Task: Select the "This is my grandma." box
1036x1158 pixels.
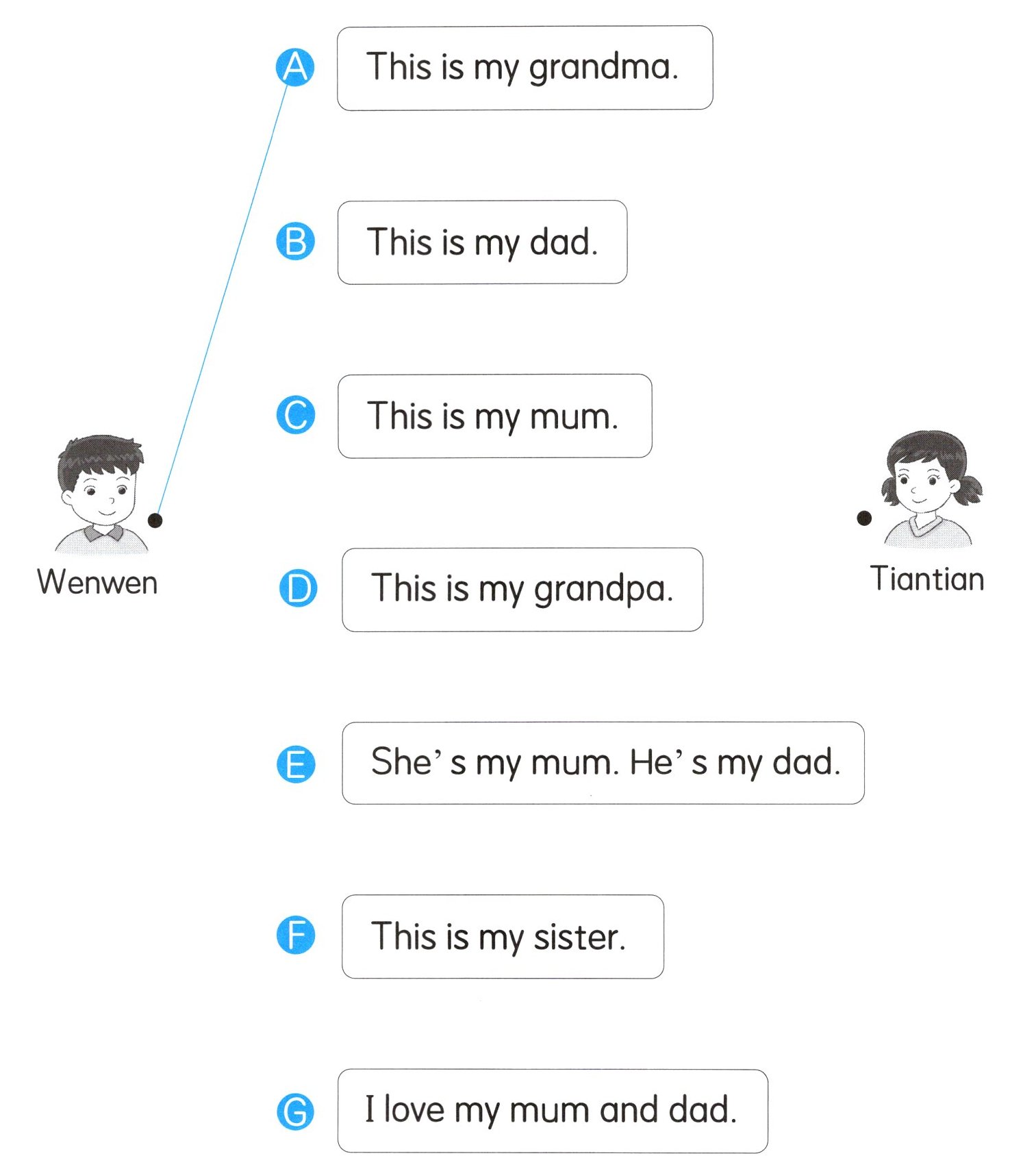Action: (525, 68)
